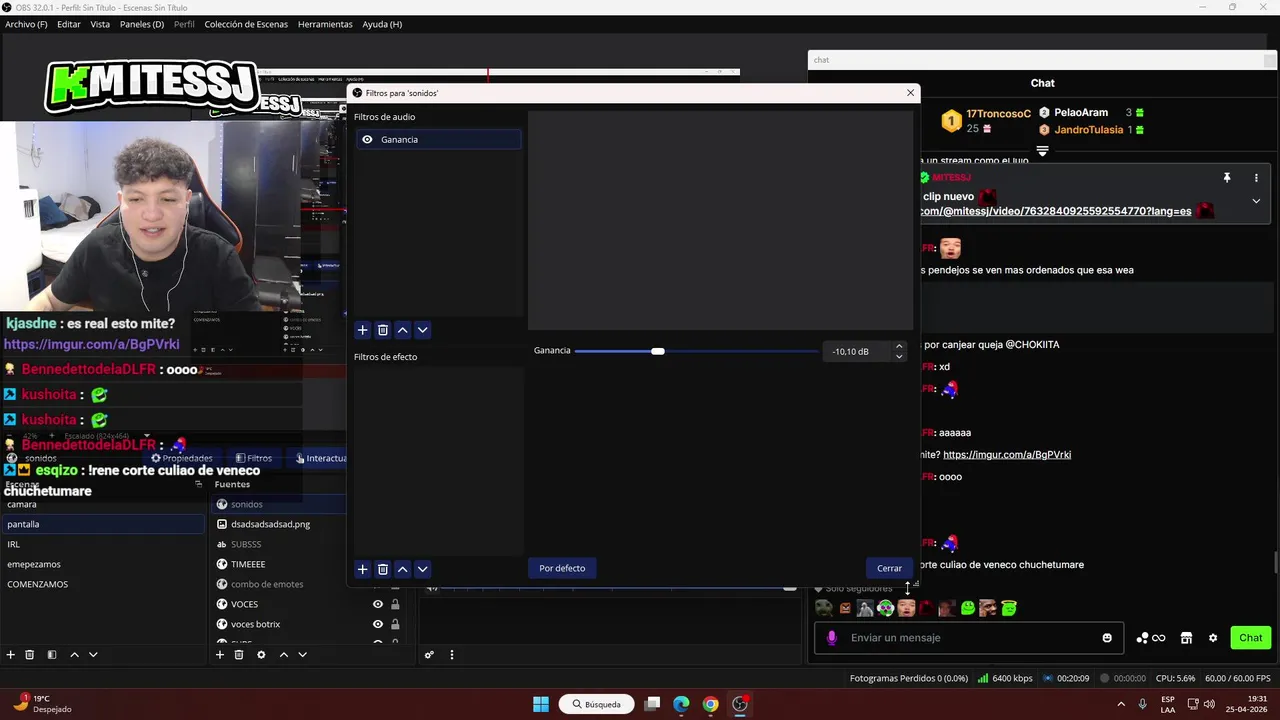Image resolution: width=1280 pixels, height=720 pixels.
Task: Open the Editar menu
Action: coord(69,24)
